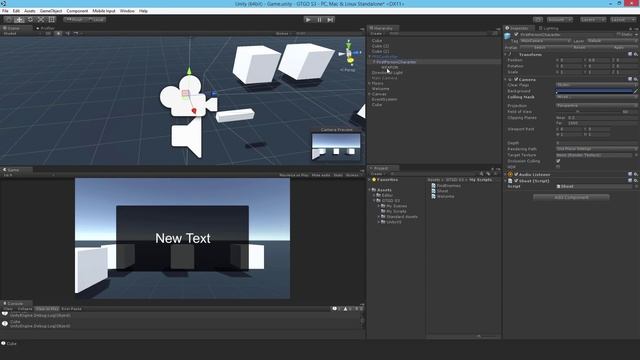Toggle the Audio Listener enabled checkbox
The width and height of the screenshot is (640, 360).
(516, 174)
